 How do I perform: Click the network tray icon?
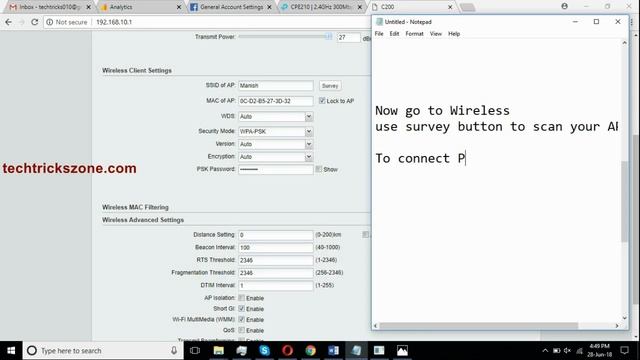pos(579,351)
